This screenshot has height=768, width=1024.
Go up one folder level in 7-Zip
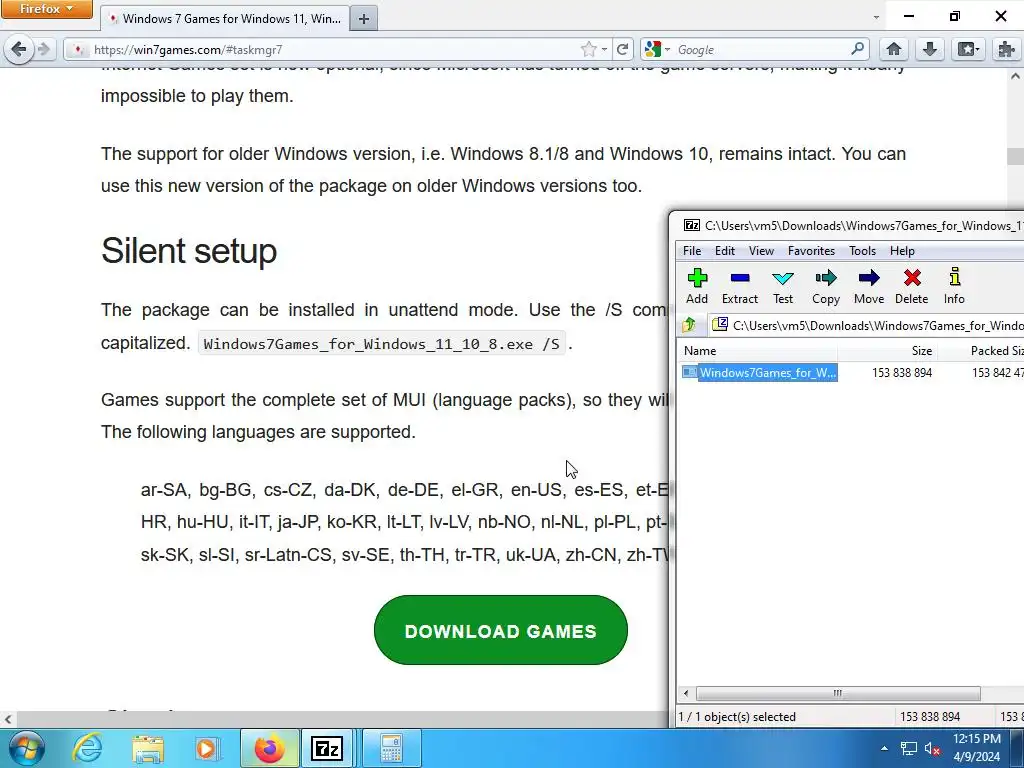pyautogui.click(x=689, y=325)
